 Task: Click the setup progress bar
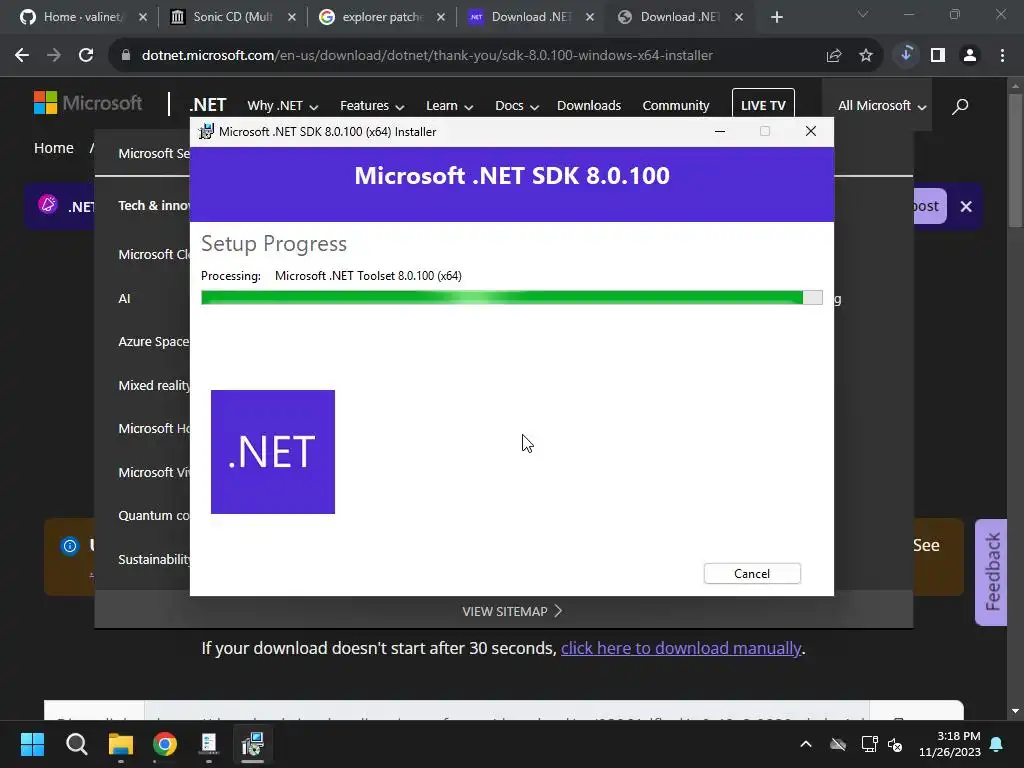click(x=511, y=298)
